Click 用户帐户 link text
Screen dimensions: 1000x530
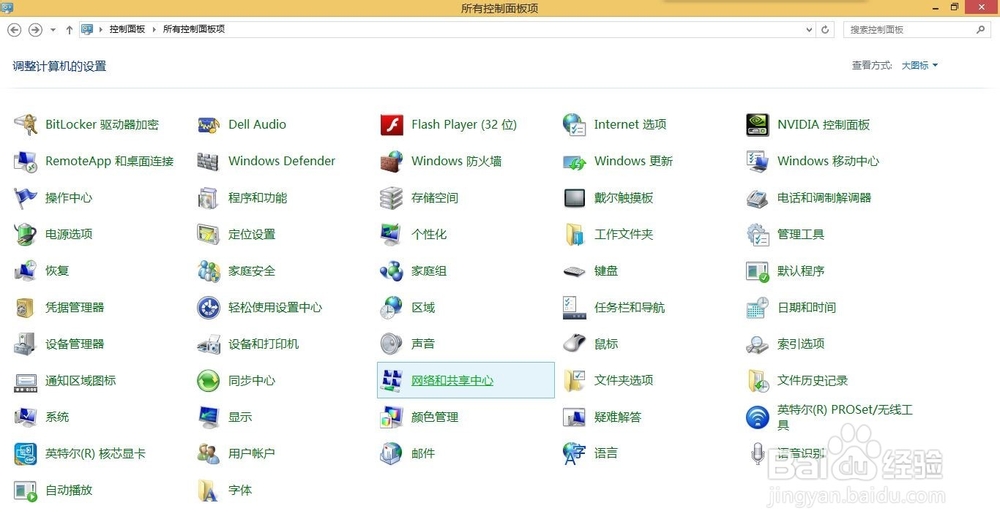252,453
